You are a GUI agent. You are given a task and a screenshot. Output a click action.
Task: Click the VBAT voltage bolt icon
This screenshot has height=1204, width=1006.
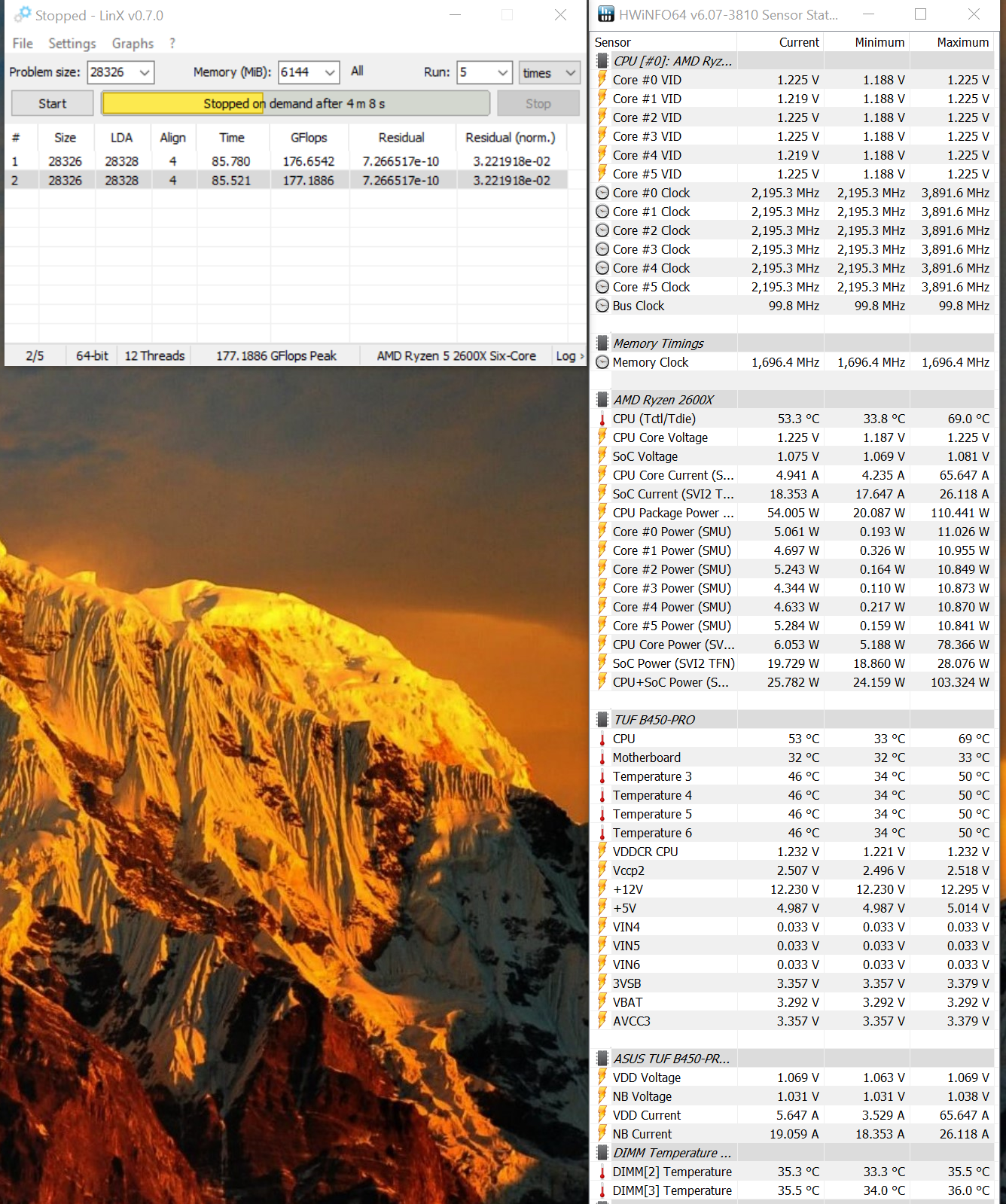point(602,1001)
